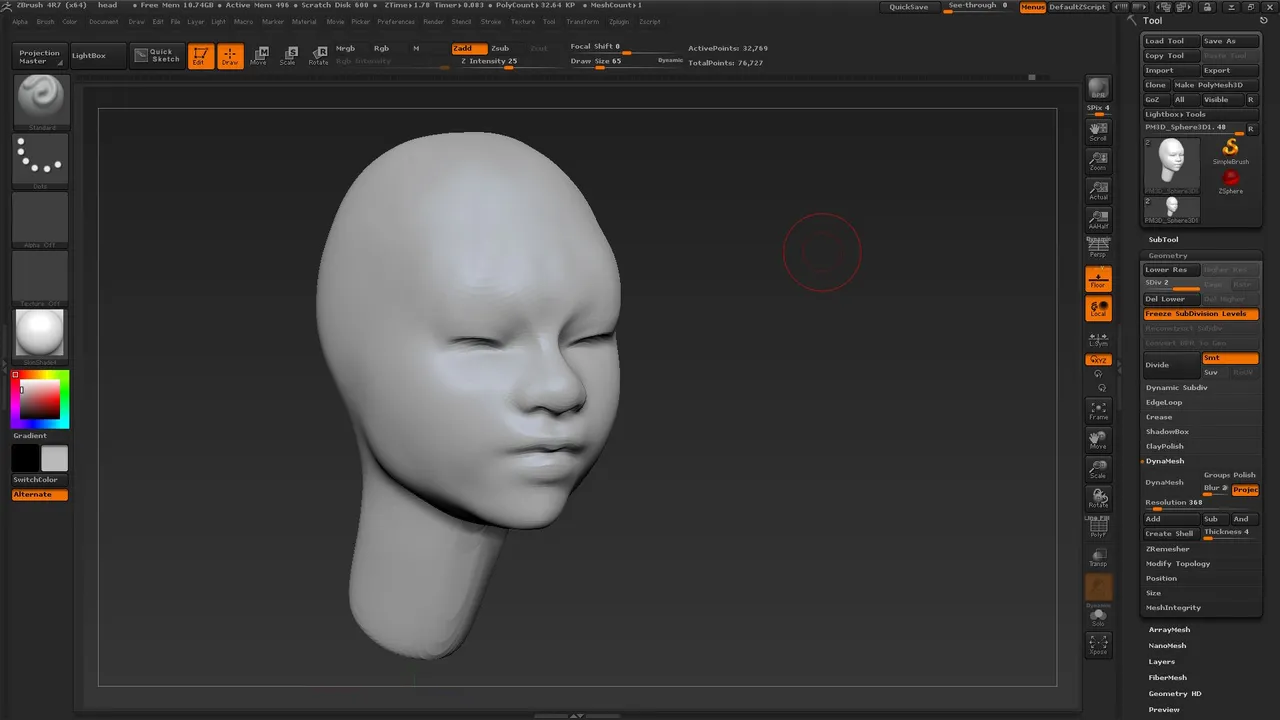Click the Rotate view icon in right shelf
This screenshot has height=720, width=1280.
[1098, 498]
